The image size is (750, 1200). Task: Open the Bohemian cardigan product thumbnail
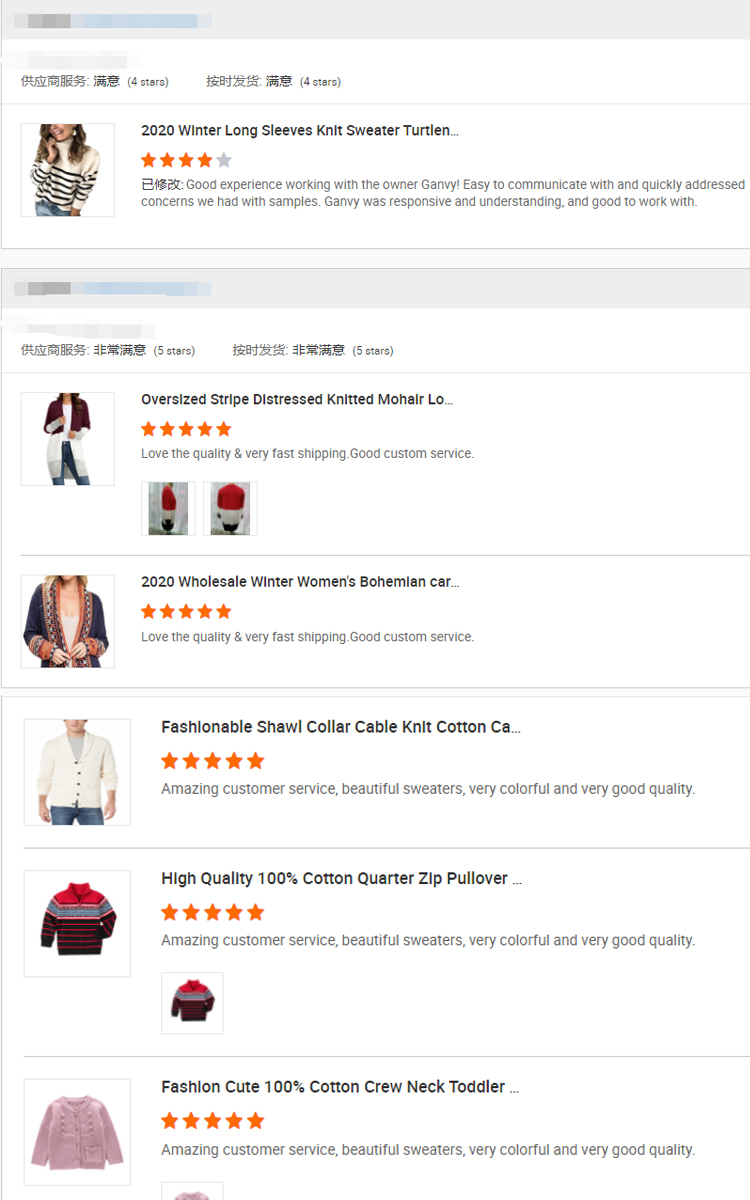click(68, 621)
